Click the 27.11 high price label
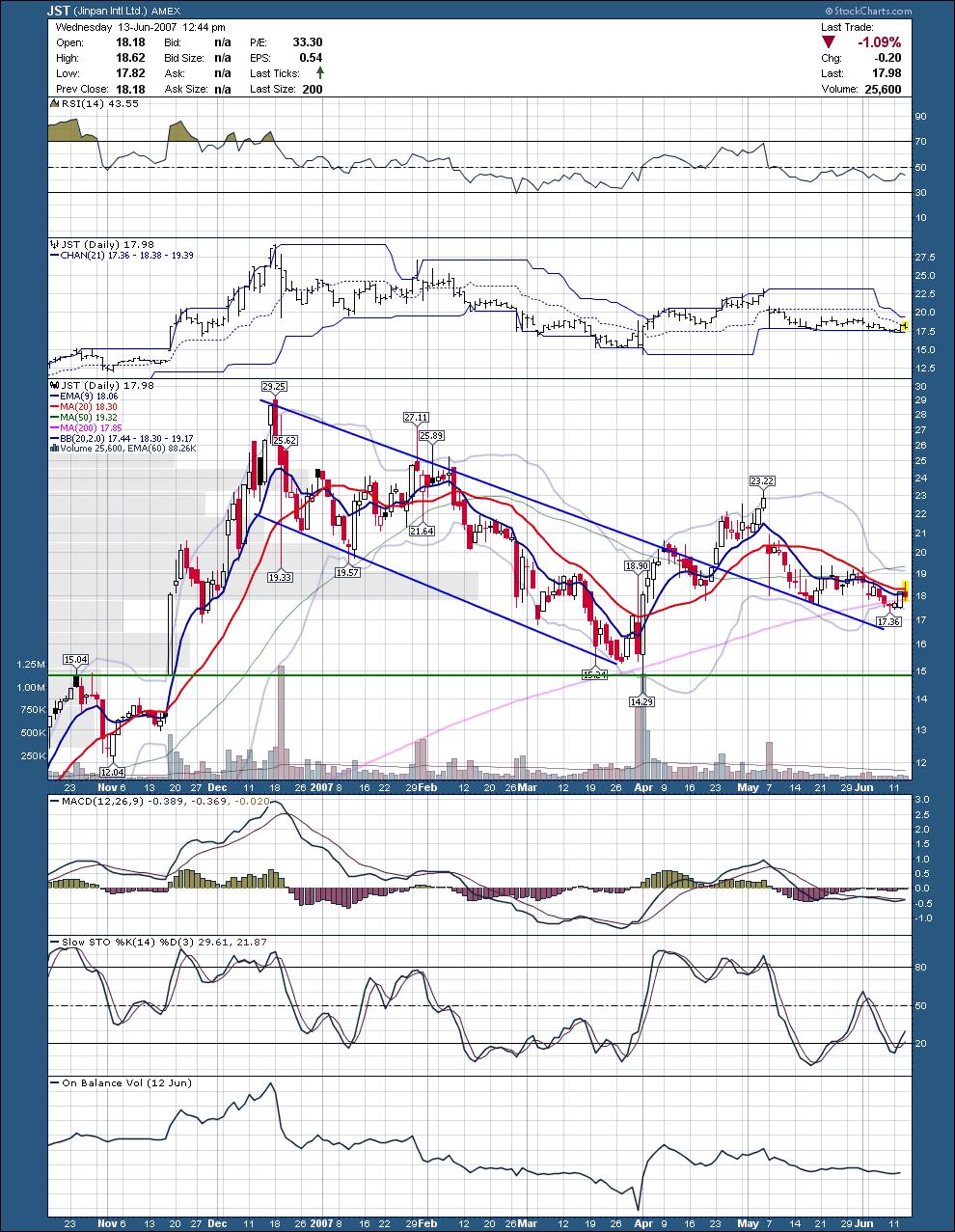Image resolution: width=955 pixels, height=1232 pixels. point(416,417)
